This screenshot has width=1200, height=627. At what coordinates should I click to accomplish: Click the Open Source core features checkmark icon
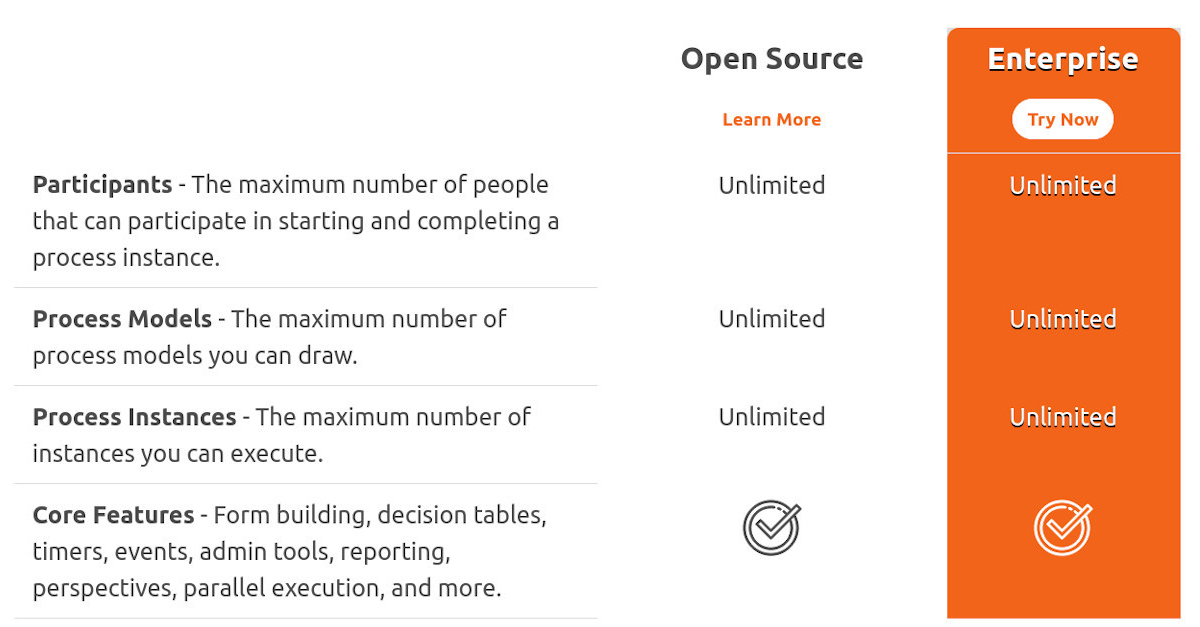point(772,527)
